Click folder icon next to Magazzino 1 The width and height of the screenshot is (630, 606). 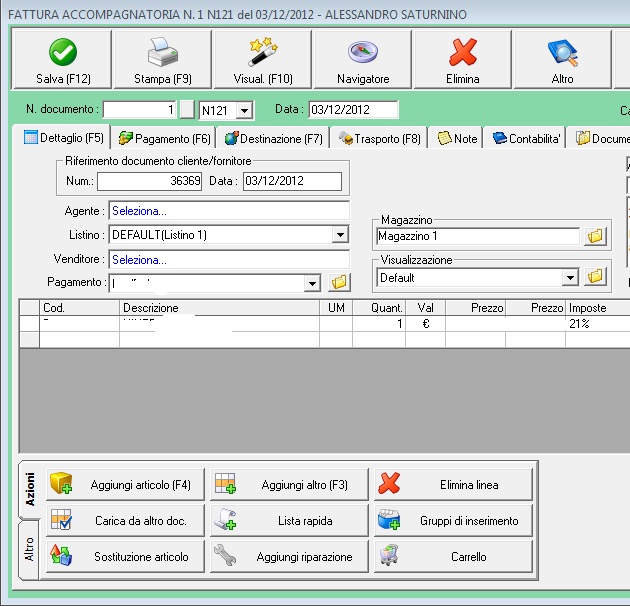(x=595, y=236)
